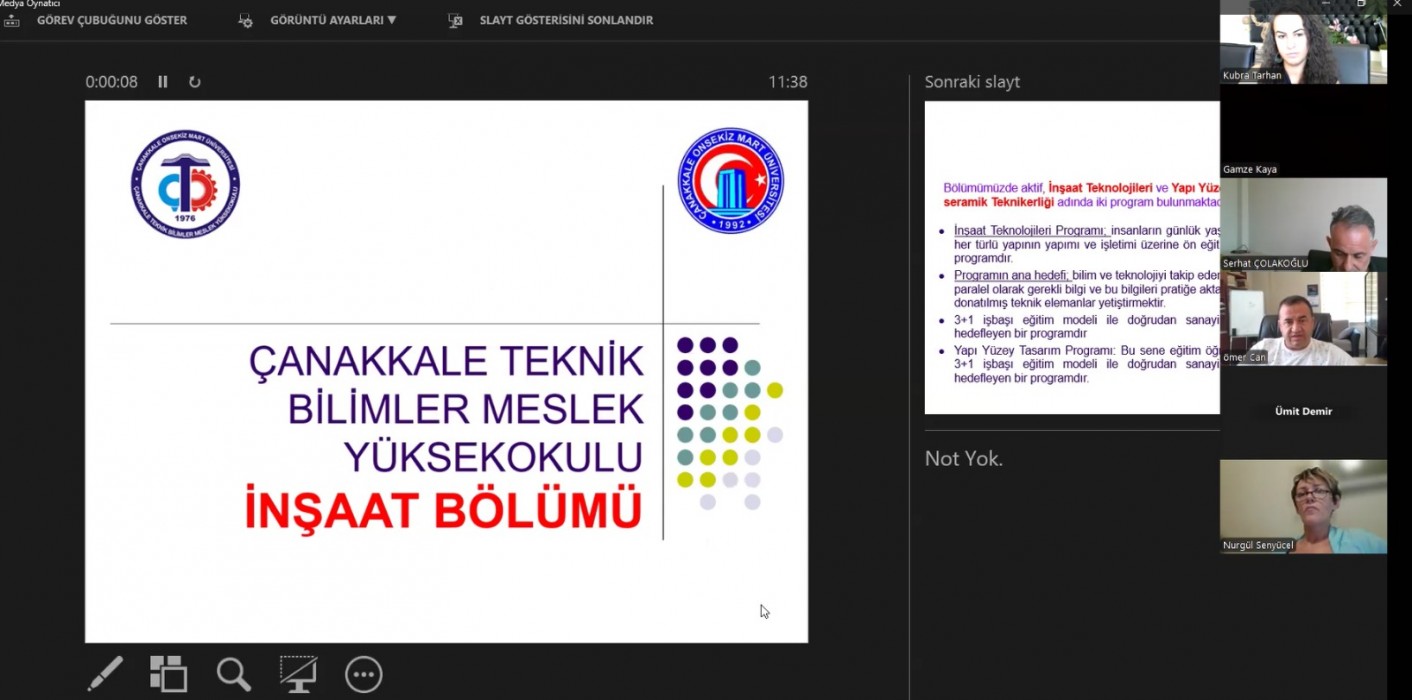
Task: Open the see all slides grid
Action: [x=168, y=674]
